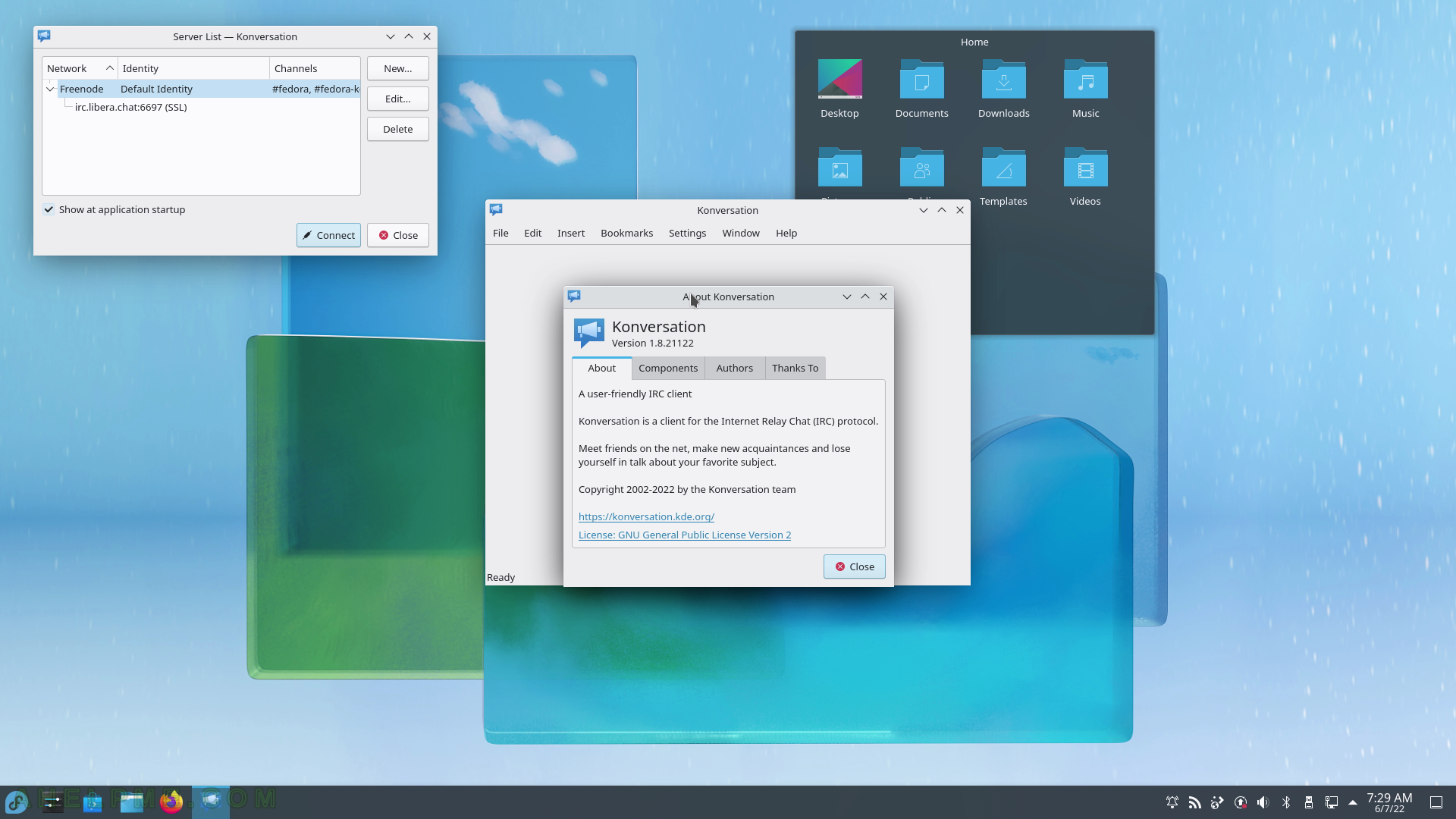Open the GNU General Public License link
Screen dimensions: 1456x819
click(685, 535)
